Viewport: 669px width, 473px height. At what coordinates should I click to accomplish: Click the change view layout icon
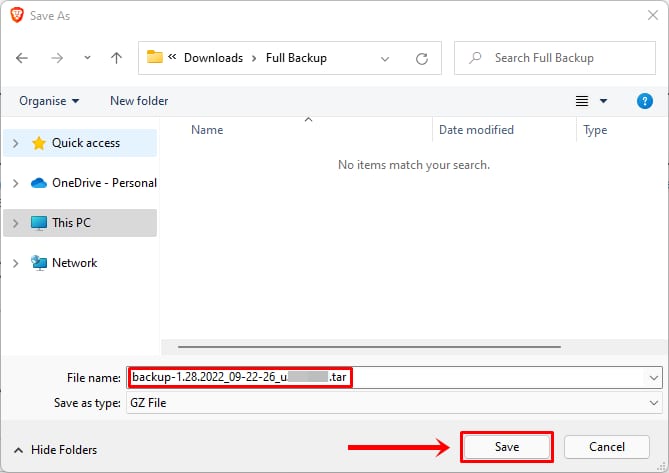point(582,101)
